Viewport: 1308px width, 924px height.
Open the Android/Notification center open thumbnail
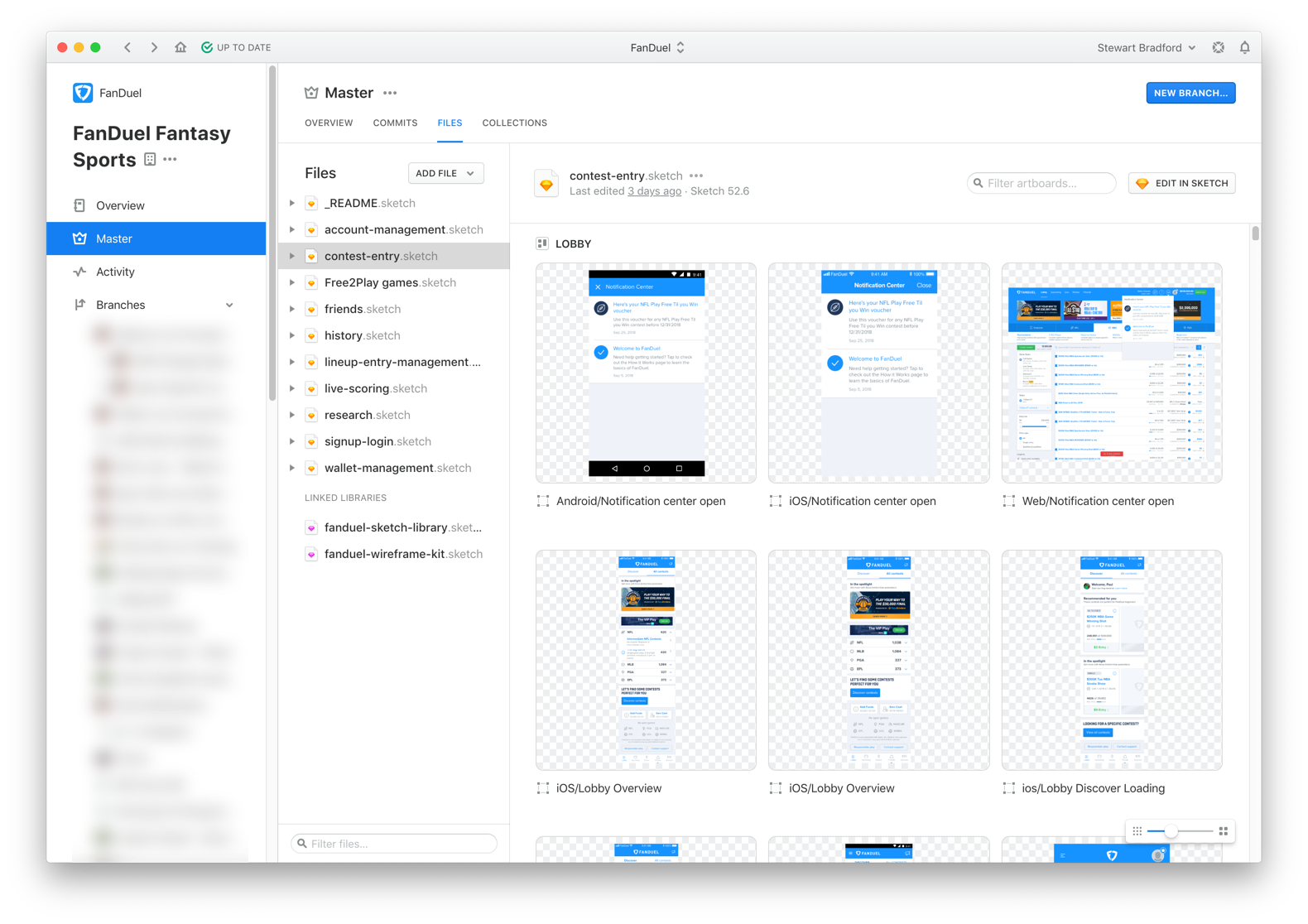tap(646, 373)
